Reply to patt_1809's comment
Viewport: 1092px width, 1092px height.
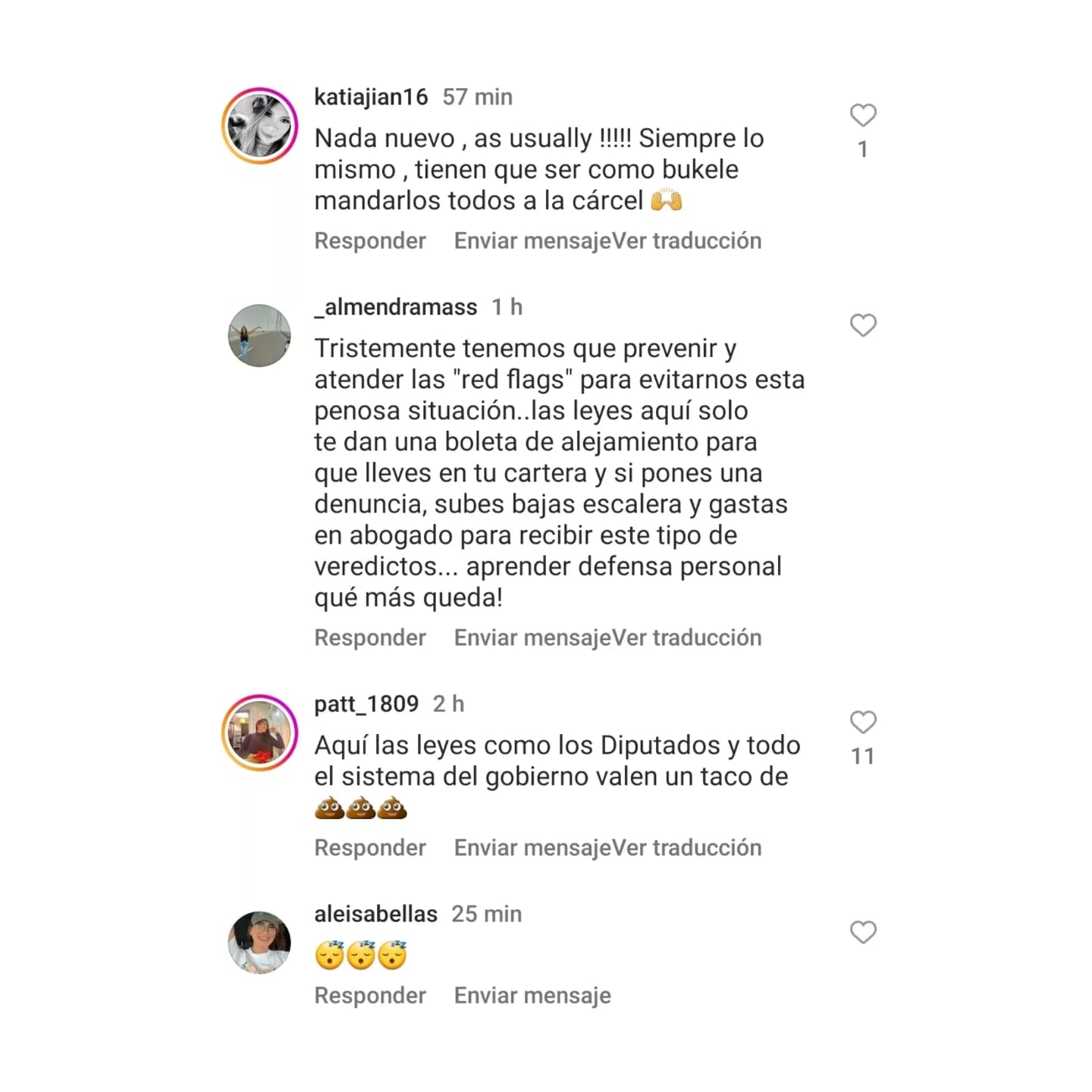pos(370,848)
